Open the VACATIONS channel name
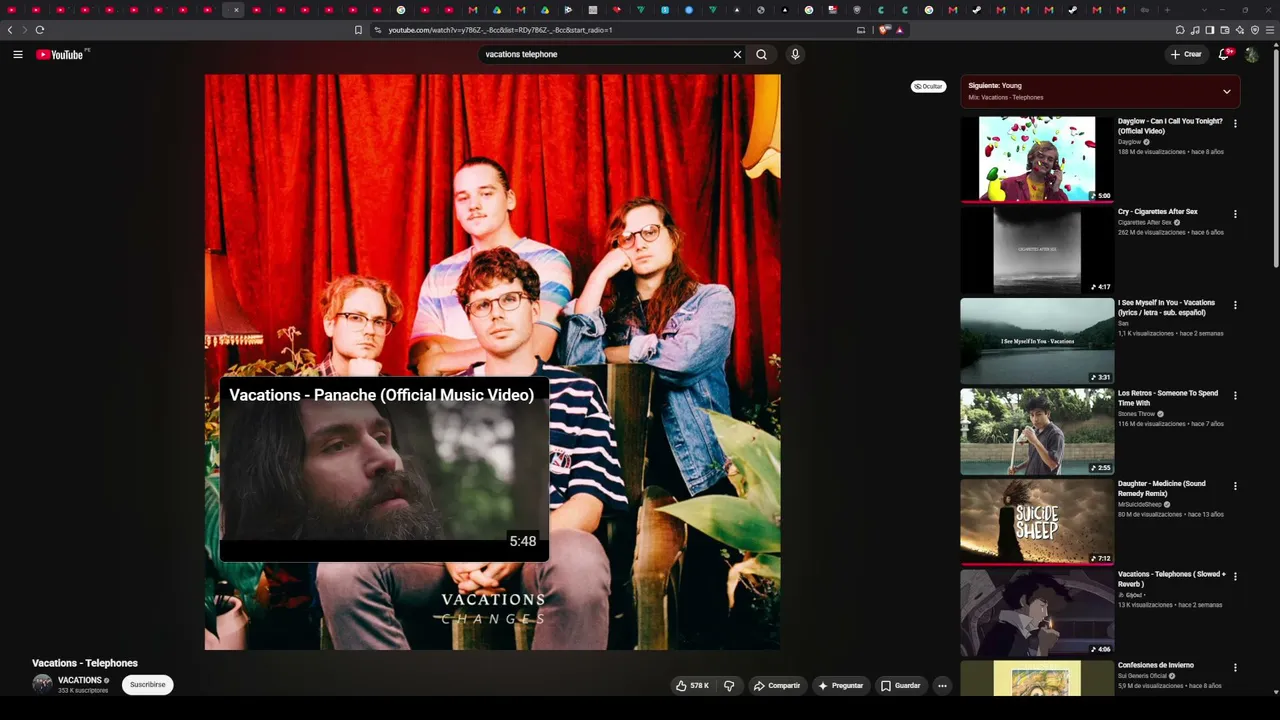Image resolution: width=1280 pixels, height=720 pixels. point(80,680)
